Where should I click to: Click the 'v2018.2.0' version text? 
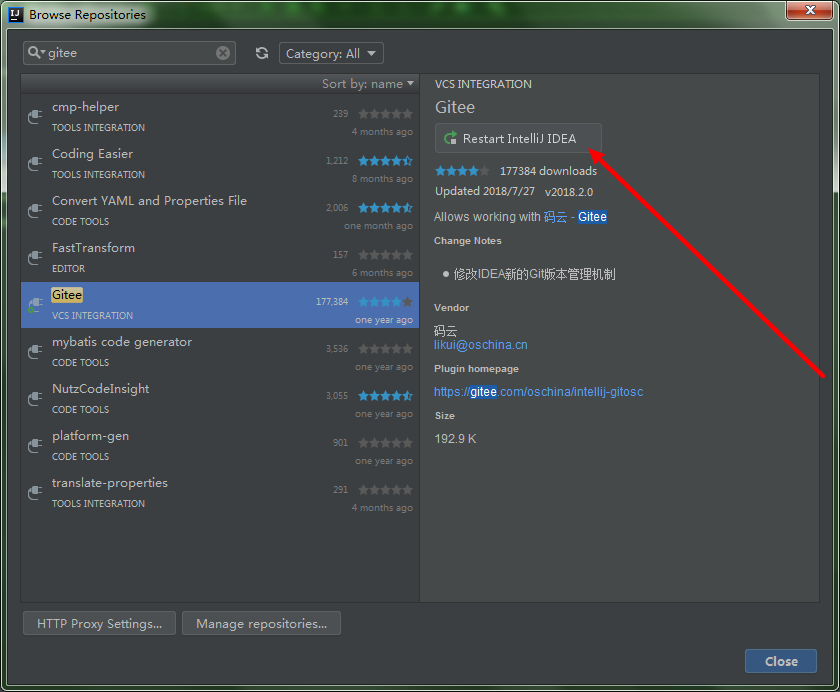[x=569, y=192]
